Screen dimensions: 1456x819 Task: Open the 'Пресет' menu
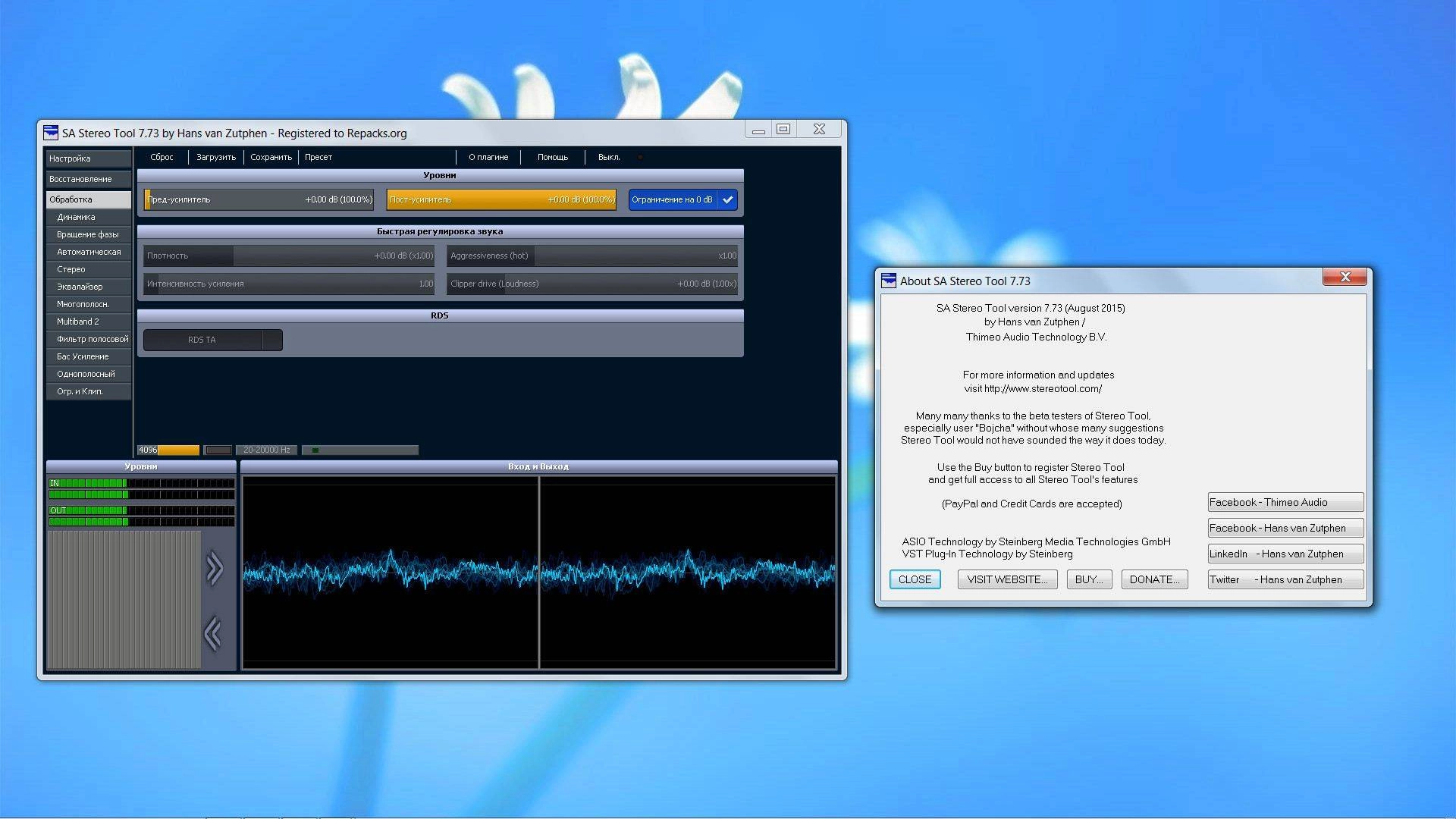318,157
